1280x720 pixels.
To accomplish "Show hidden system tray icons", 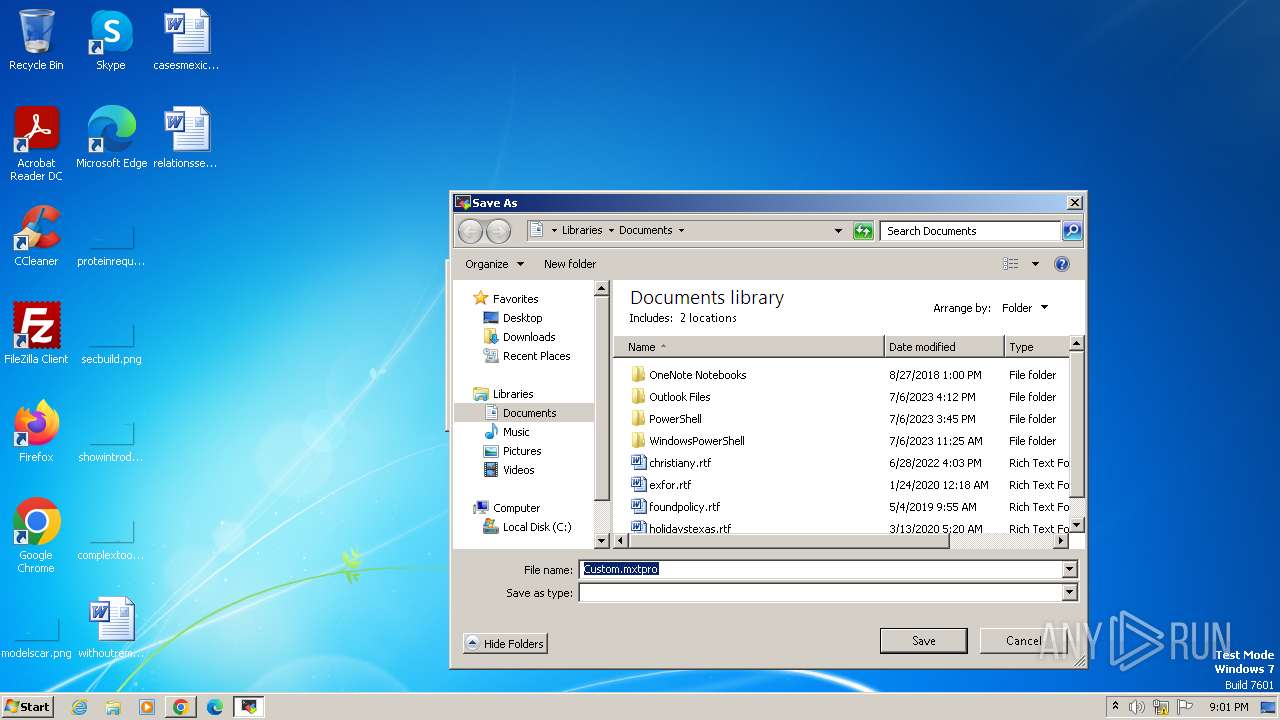I will pyautogui.click(x=1115, y=706).
